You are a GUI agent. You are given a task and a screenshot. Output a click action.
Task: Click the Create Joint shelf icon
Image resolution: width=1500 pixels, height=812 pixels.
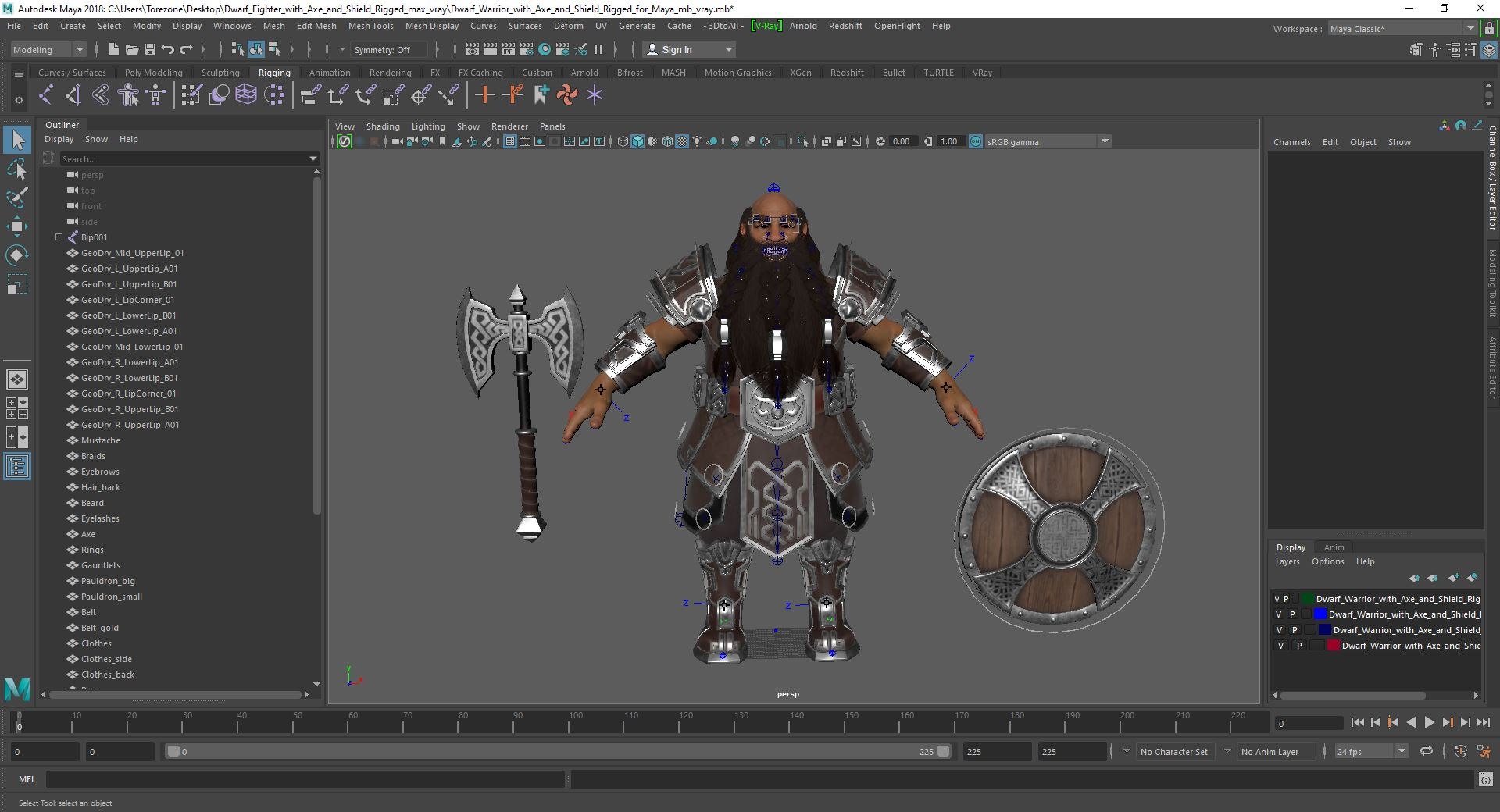(x=45, y=95)
